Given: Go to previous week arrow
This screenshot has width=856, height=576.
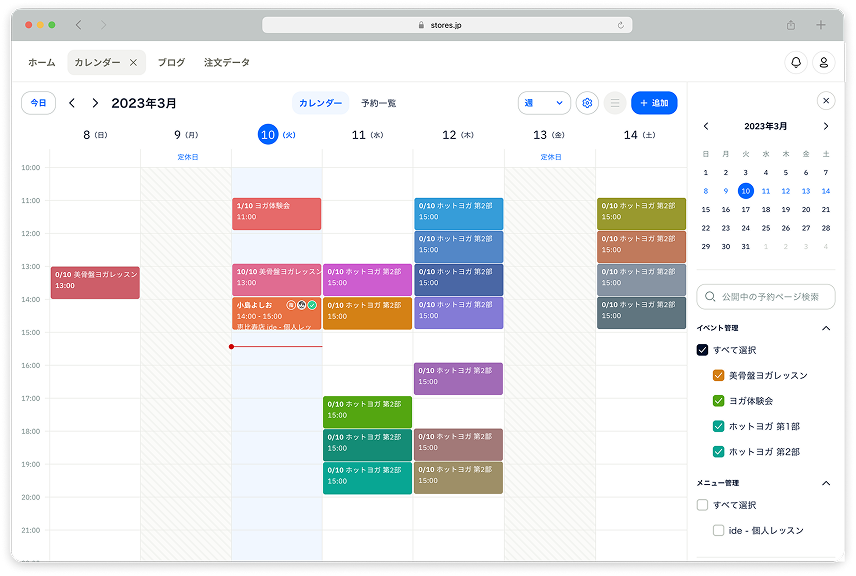Looking at the screenshot, I should tap(72, 103).
